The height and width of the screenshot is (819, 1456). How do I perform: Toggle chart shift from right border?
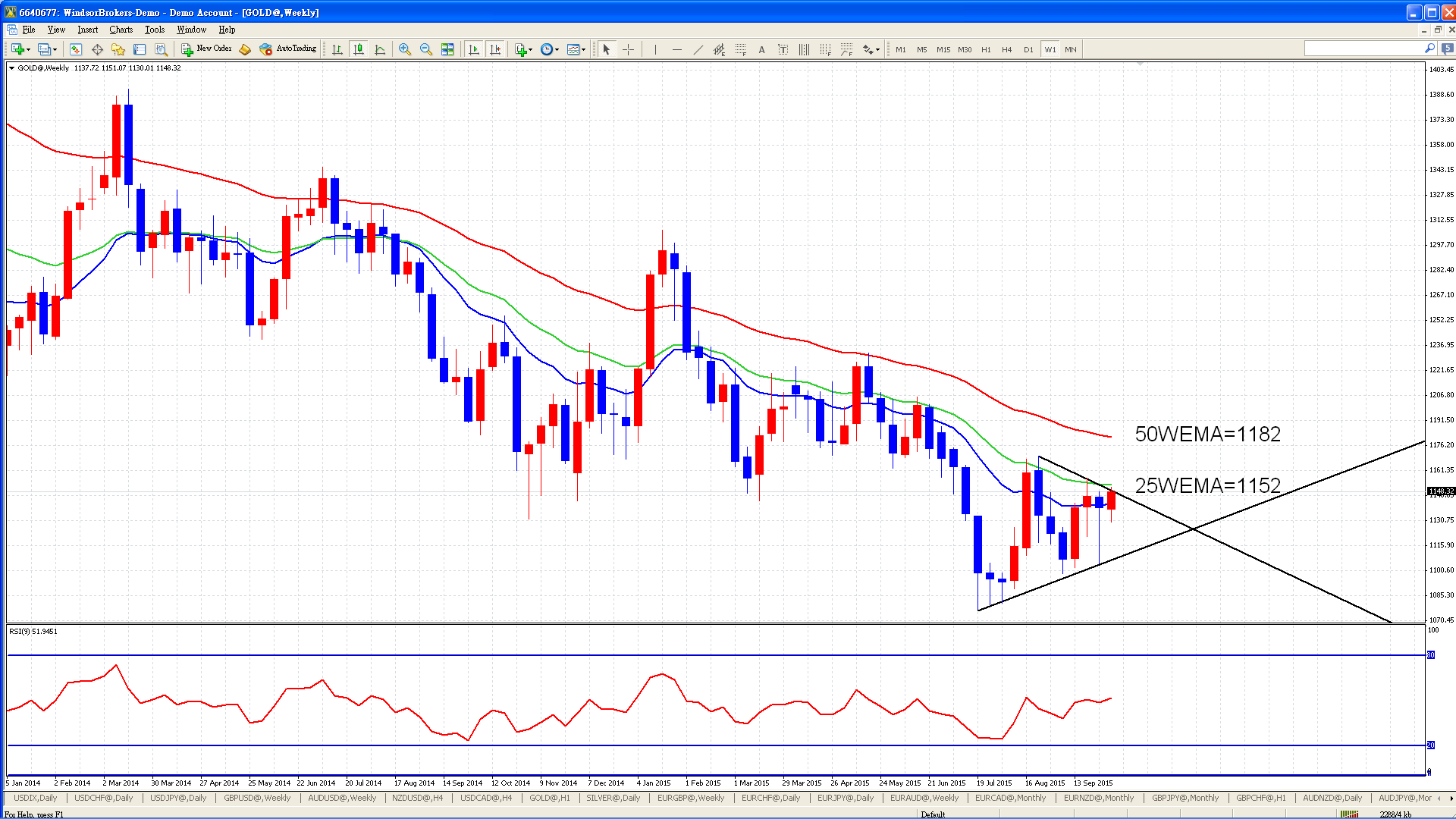495,49
